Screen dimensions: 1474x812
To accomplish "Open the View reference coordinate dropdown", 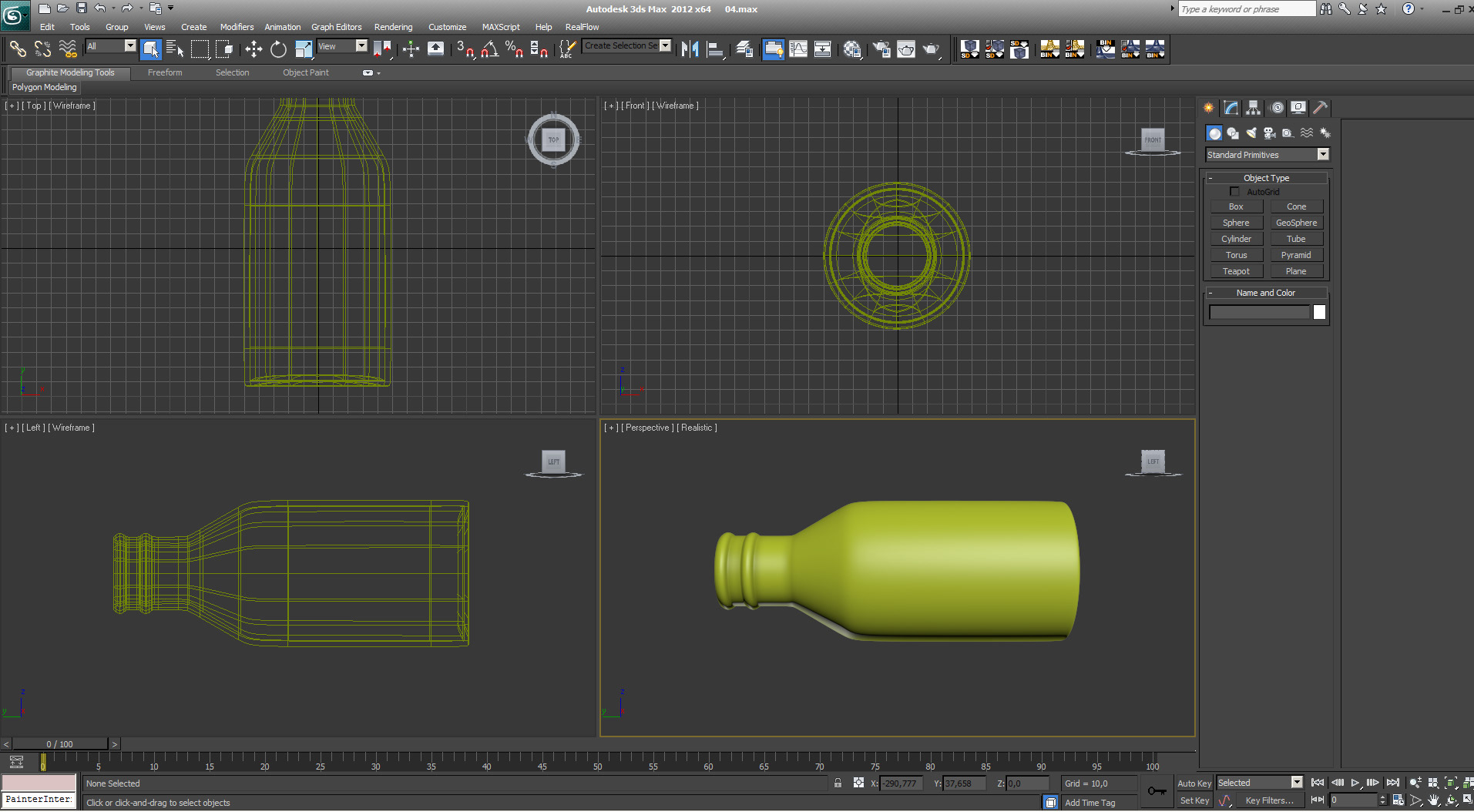I will tap(342, 46).
